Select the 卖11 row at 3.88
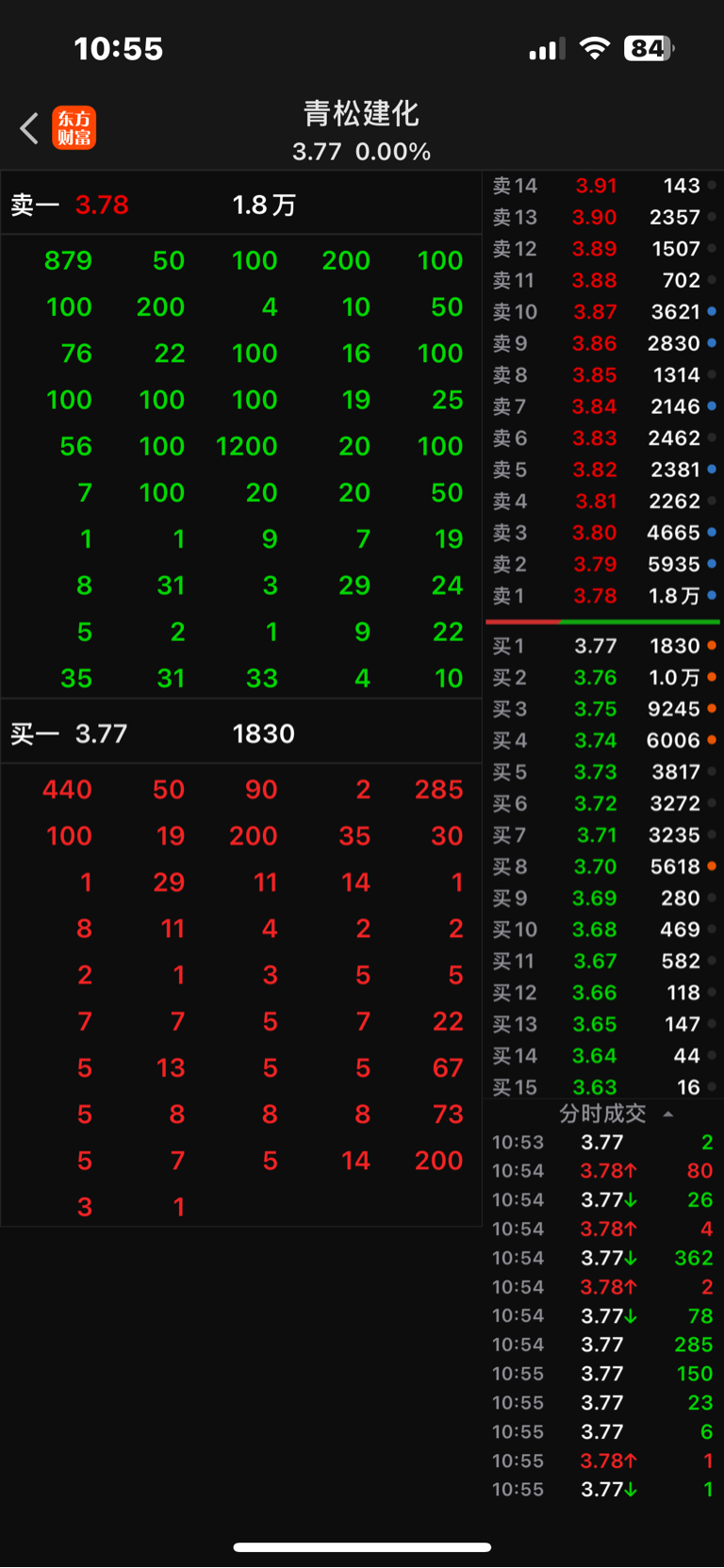 [603, 280]
